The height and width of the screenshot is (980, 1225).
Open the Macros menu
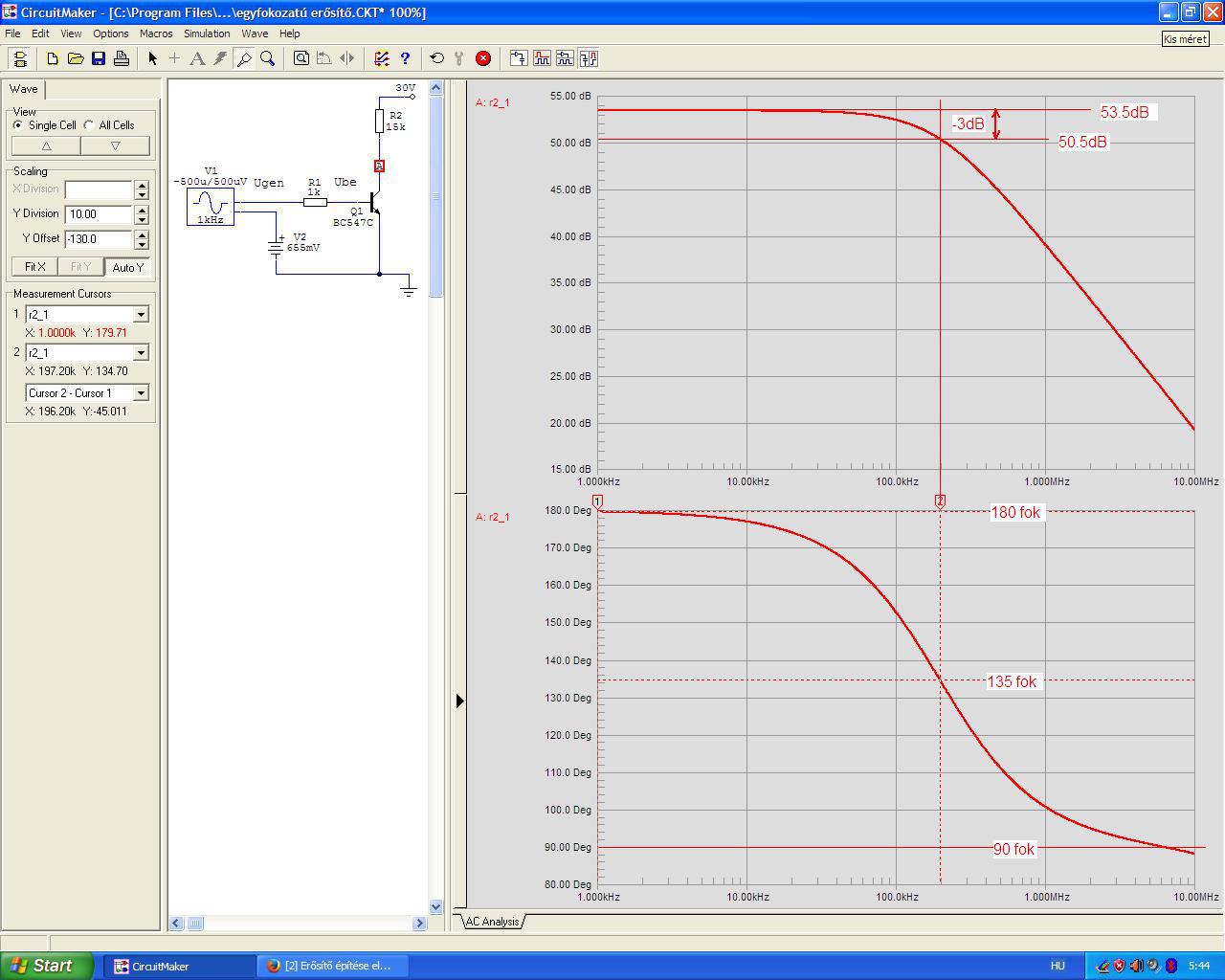click(x=156, y=33)
